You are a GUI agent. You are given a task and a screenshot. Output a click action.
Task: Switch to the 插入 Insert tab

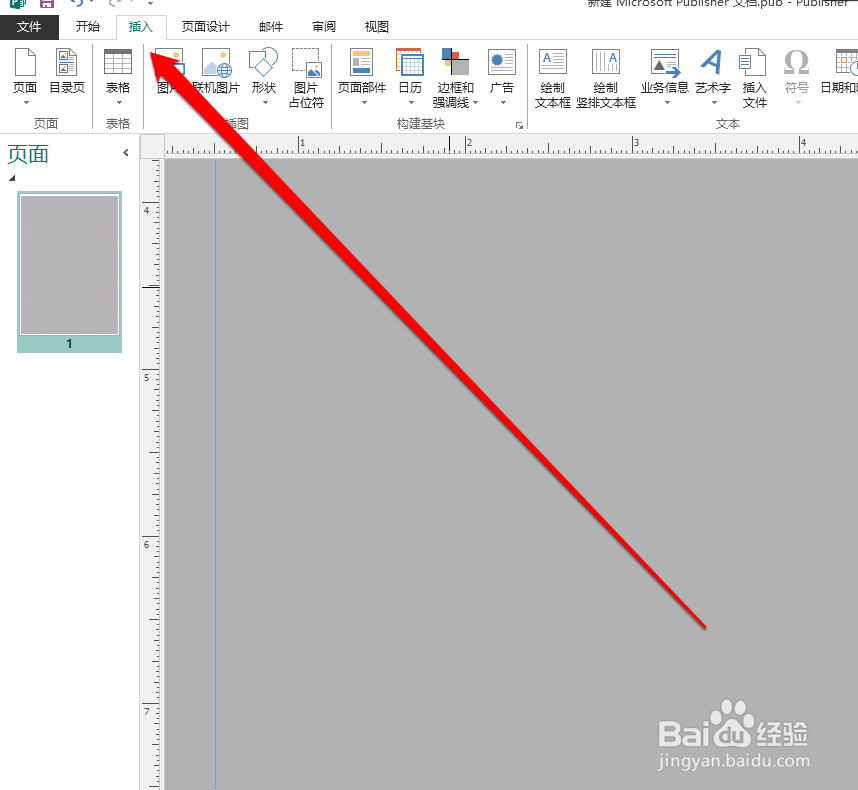coord(141,27)
